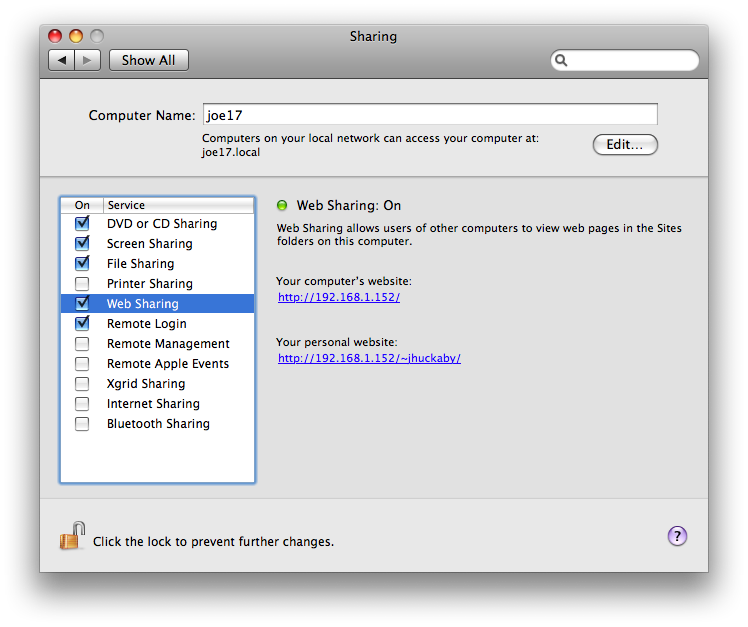Open the computer's website link
Screen dimensions: 748x627
339,298
